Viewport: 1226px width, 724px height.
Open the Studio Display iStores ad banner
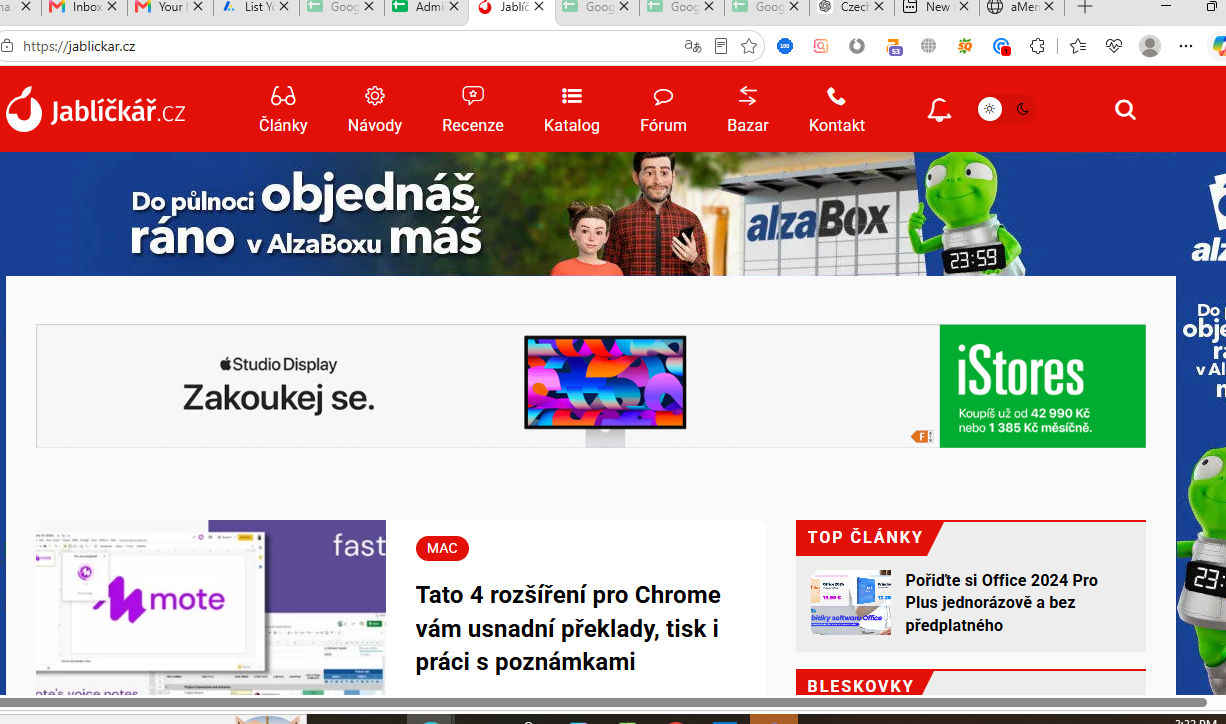click(591, 386)
